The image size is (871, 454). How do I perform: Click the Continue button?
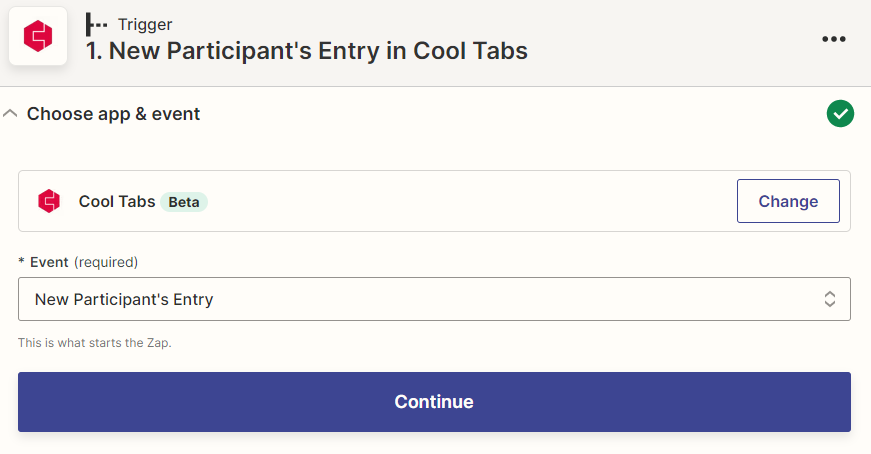[x=434, y=402]
